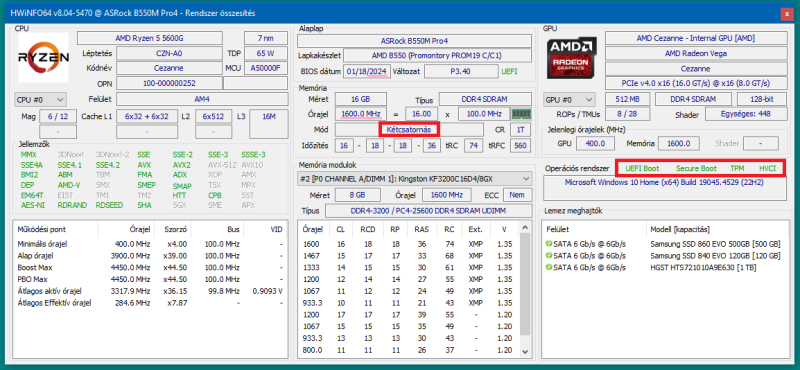Click the tRC 74 value field
800x370 pixels.
[473, 145]
